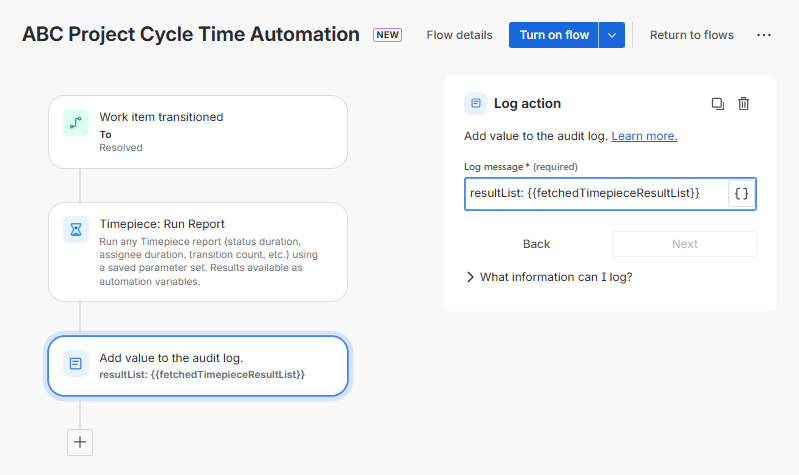The image size is (799, 475).
Task: Open the three-dot more options menu
Action: tap(764, 35)
